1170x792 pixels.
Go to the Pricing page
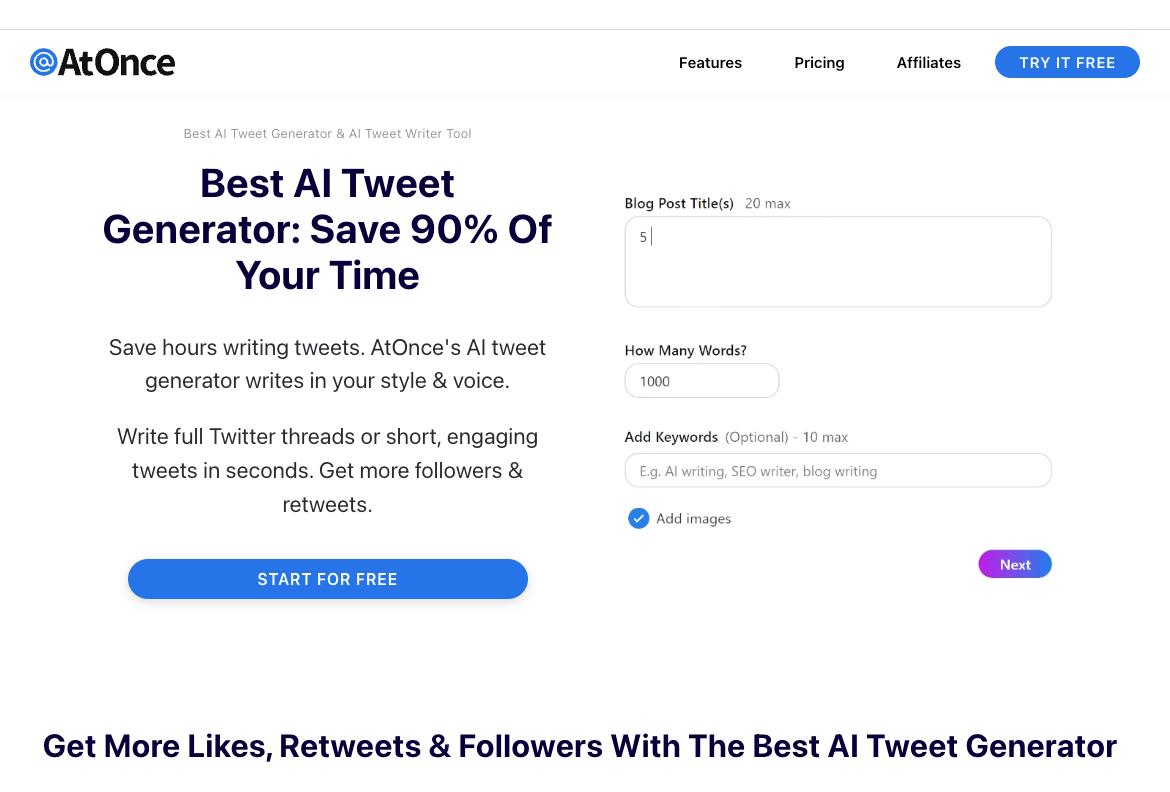[819, 63]
